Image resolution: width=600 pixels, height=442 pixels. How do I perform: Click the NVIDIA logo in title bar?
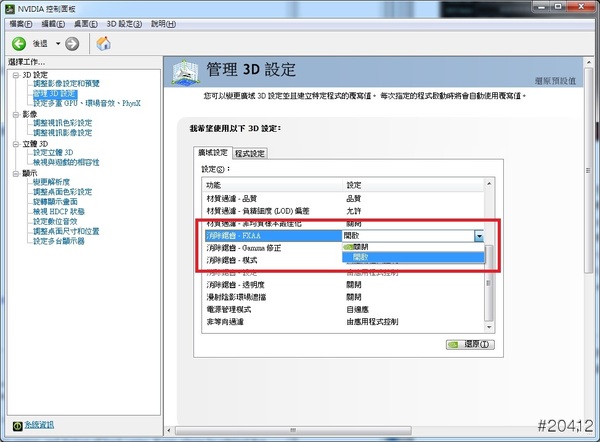point(10,8)
